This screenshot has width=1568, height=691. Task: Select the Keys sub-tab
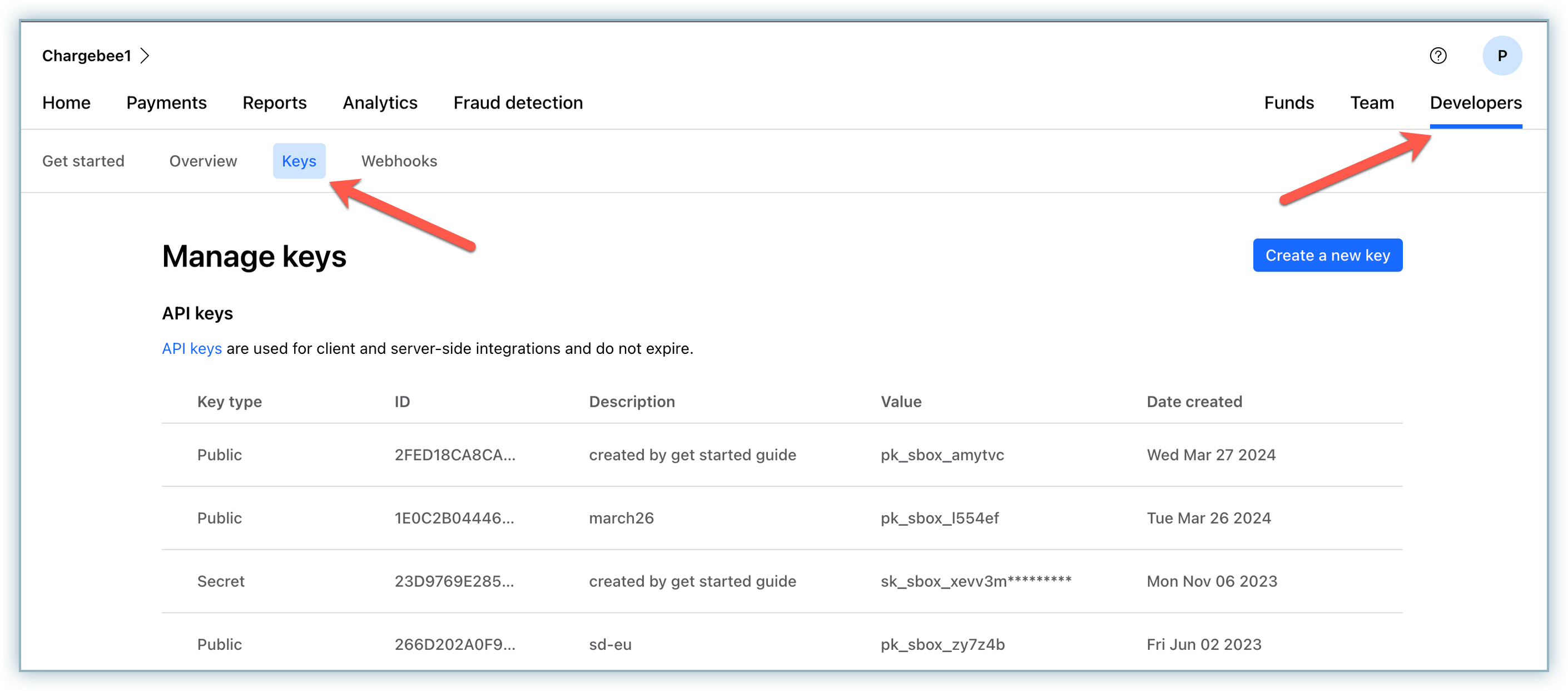(299, 161)
